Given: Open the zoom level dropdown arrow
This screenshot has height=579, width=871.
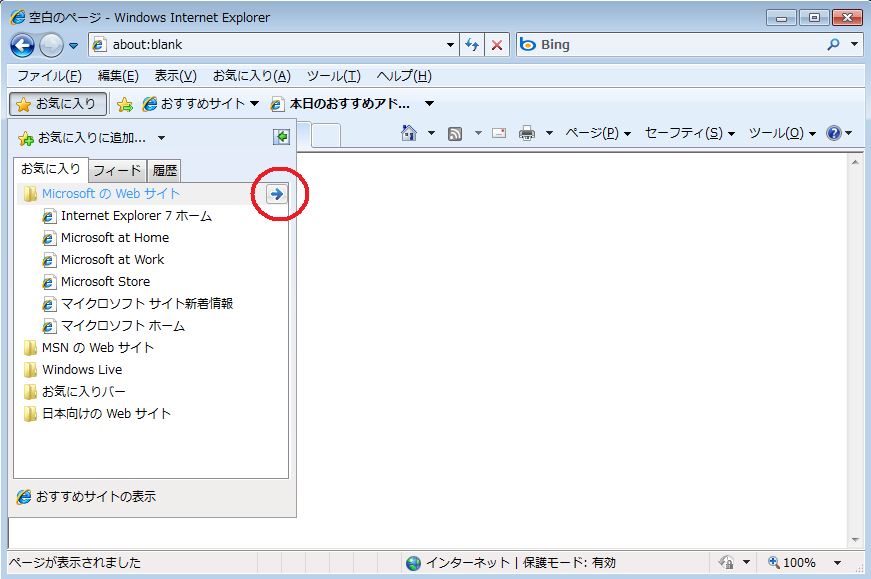Looking at the screenshot, I should pos(837,563).
